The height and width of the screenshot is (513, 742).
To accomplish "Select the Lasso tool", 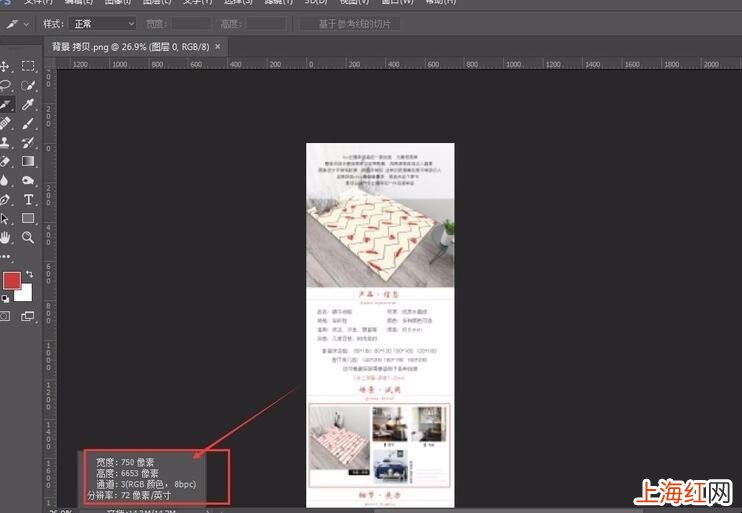I will [x=5, y=86].
